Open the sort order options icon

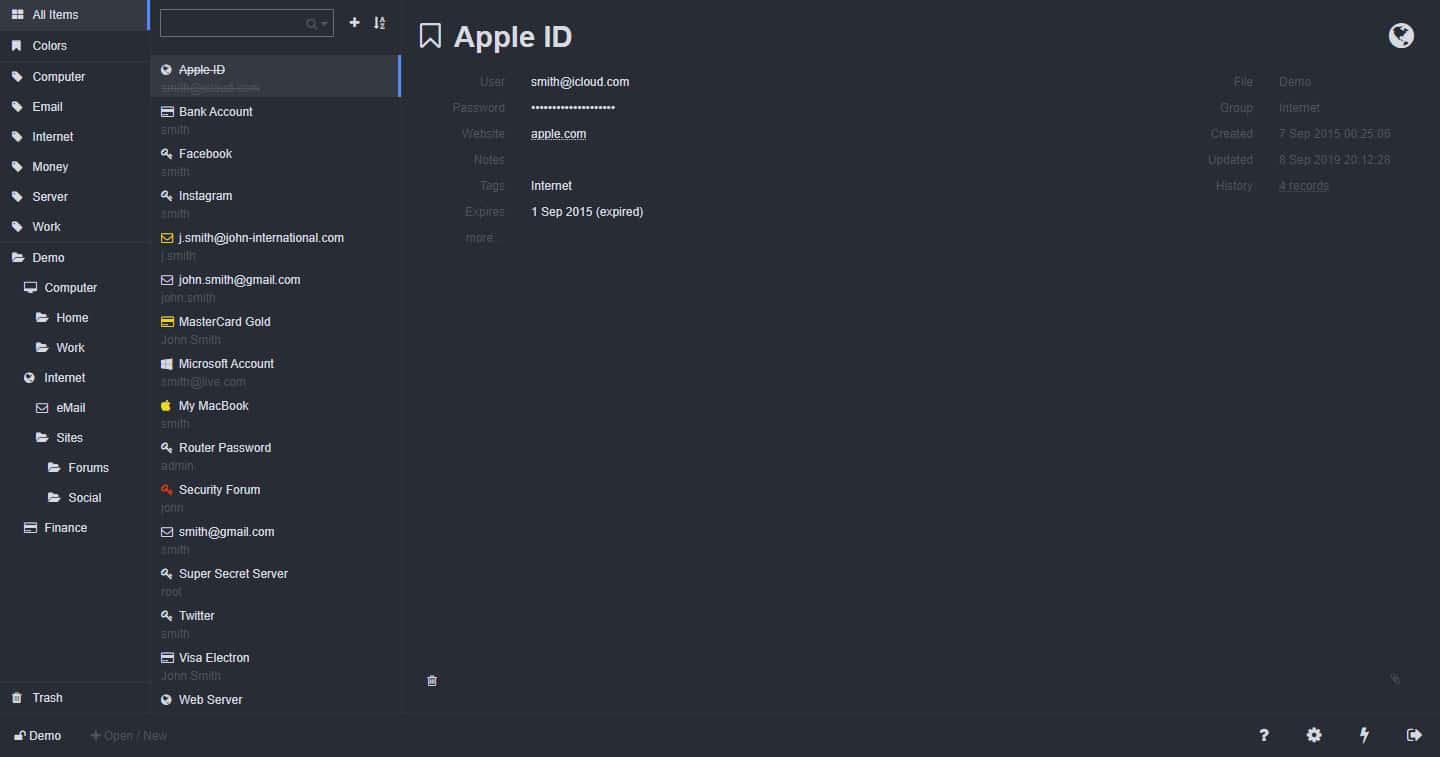point(380,22)
